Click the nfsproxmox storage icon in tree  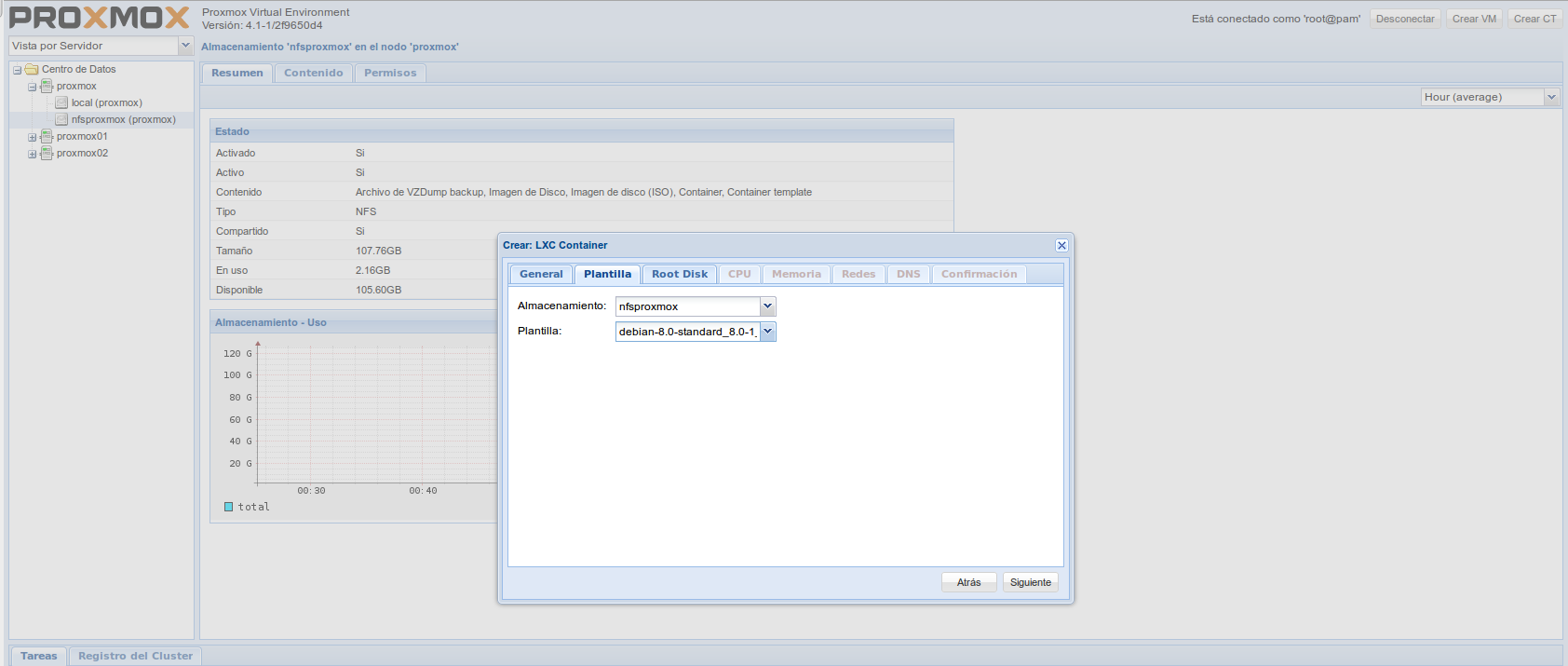coord(61,120)
